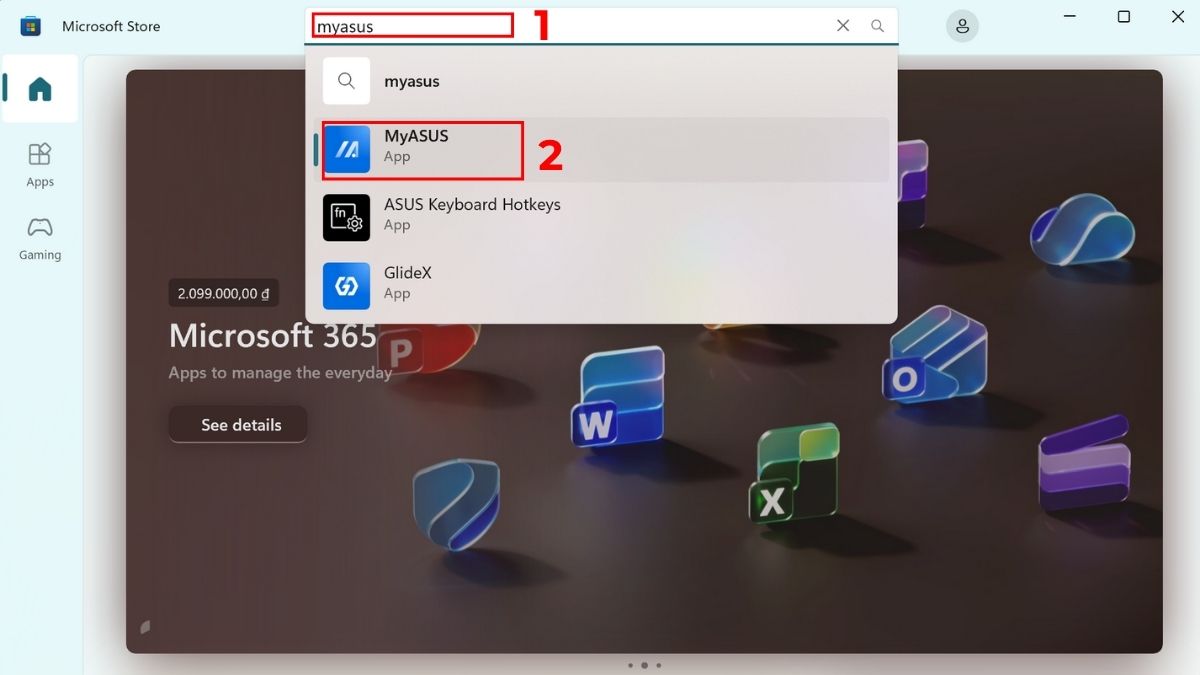Click the magnifier icon to run search
Screen dimensions: 1200x675
pyautogui.click(x=877, y=26)
